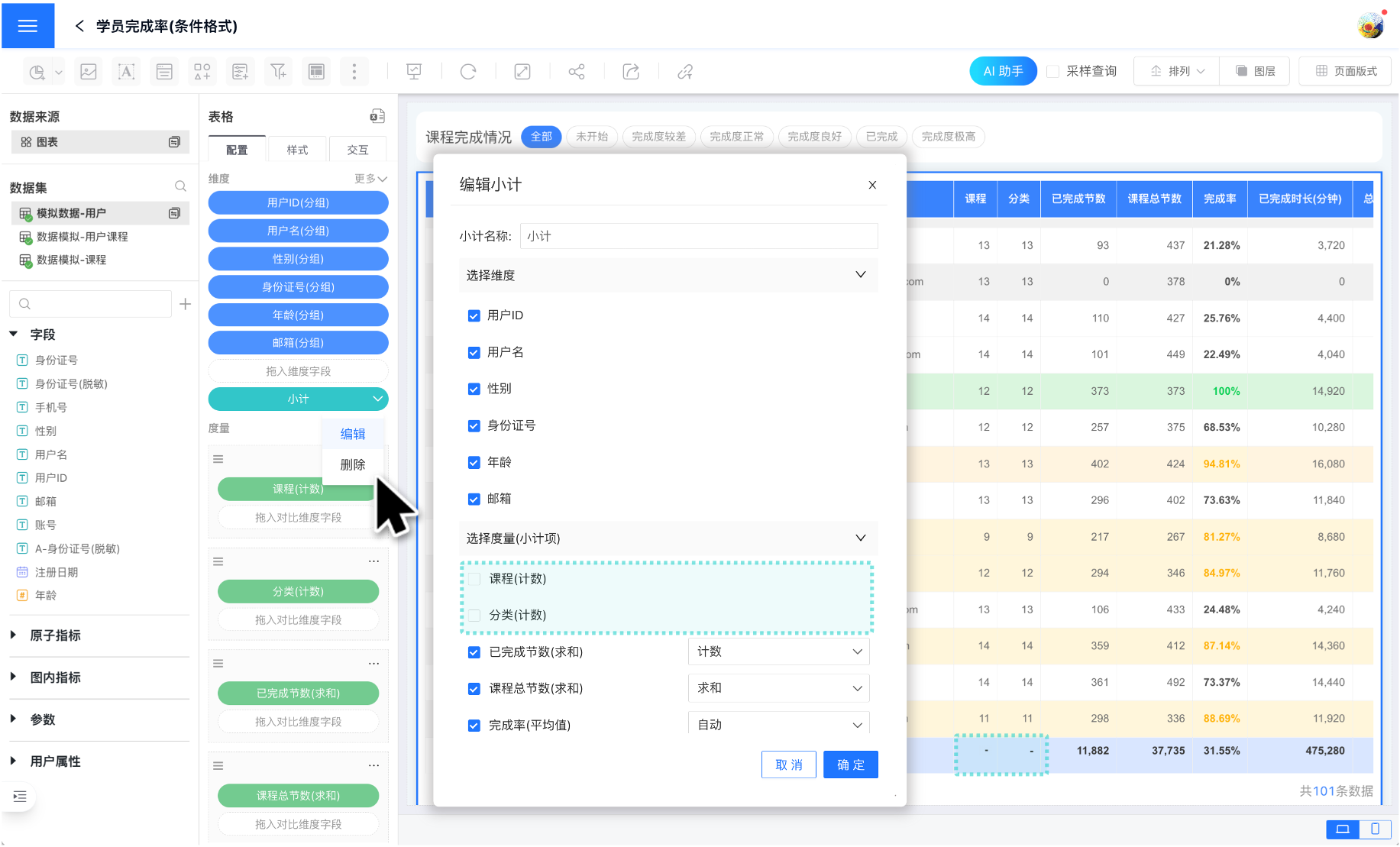This screenshot has width=1400, height=847.
Task: Click the filter add toolbar icon
Action: [278, 72]
